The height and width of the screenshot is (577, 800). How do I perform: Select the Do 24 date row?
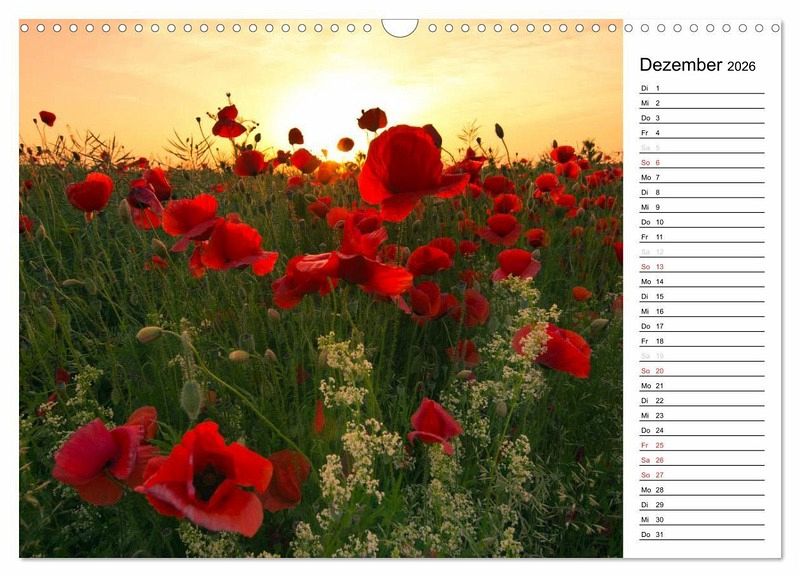(x=702, y=430)
